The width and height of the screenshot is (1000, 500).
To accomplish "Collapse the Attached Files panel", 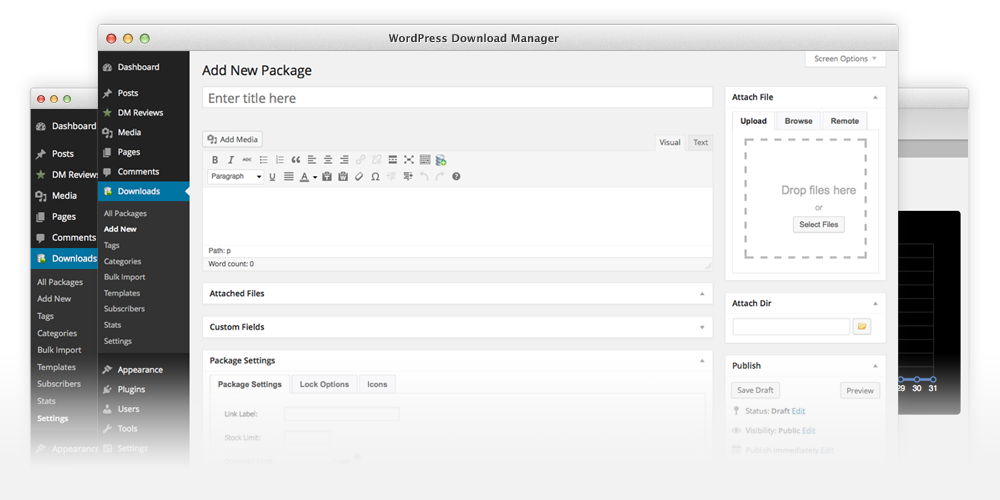I will click(702, 294).
